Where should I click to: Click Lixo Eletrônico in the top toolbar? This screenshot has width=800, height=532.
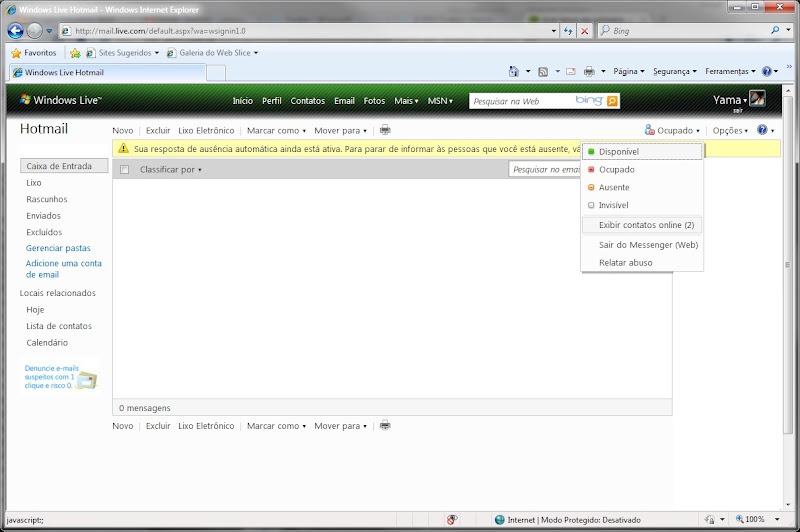[x=206, y=131]
